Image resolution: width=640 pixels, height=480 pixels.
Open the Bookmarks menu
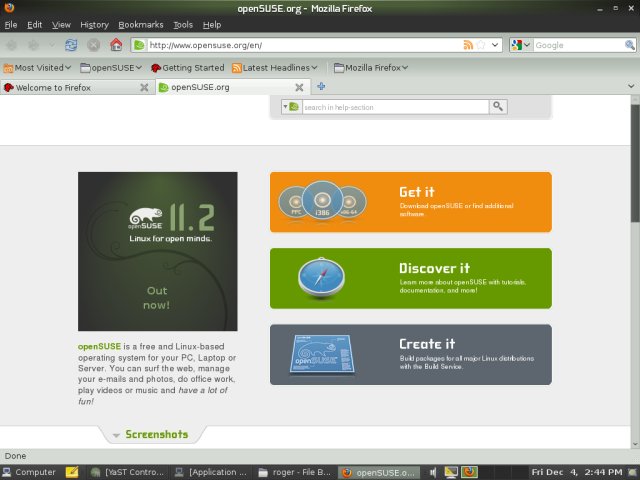[x=141, y=25]
